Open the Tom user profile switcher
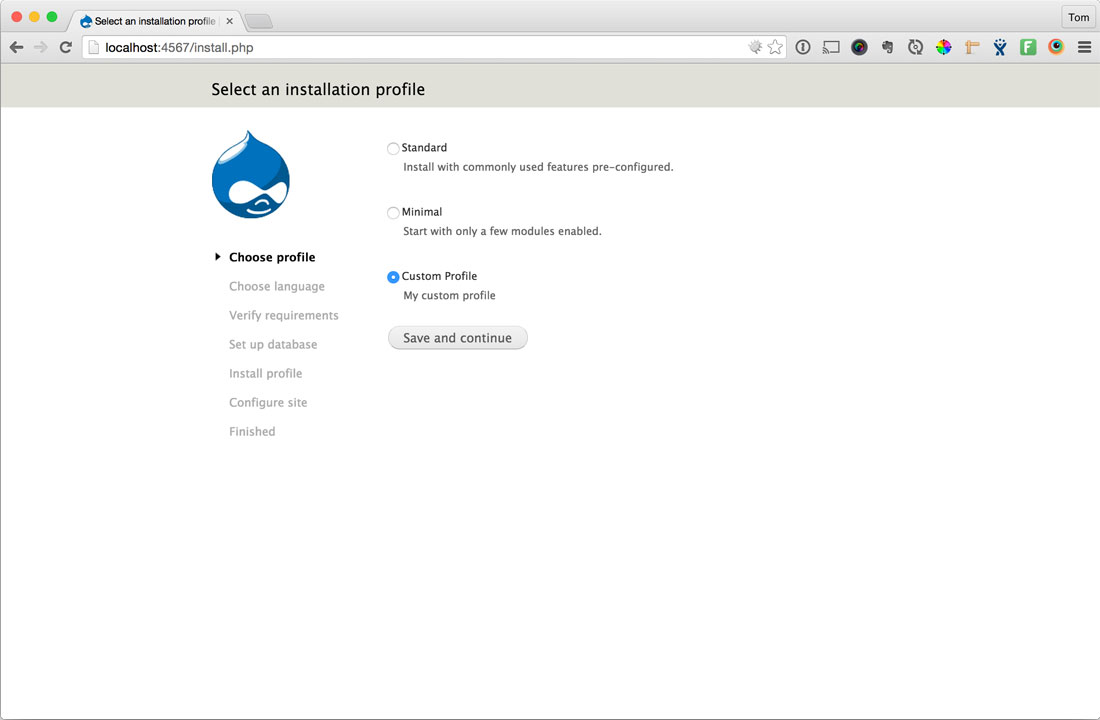The width and height of the screenshot is (1100, 720). click(1078, 17)
